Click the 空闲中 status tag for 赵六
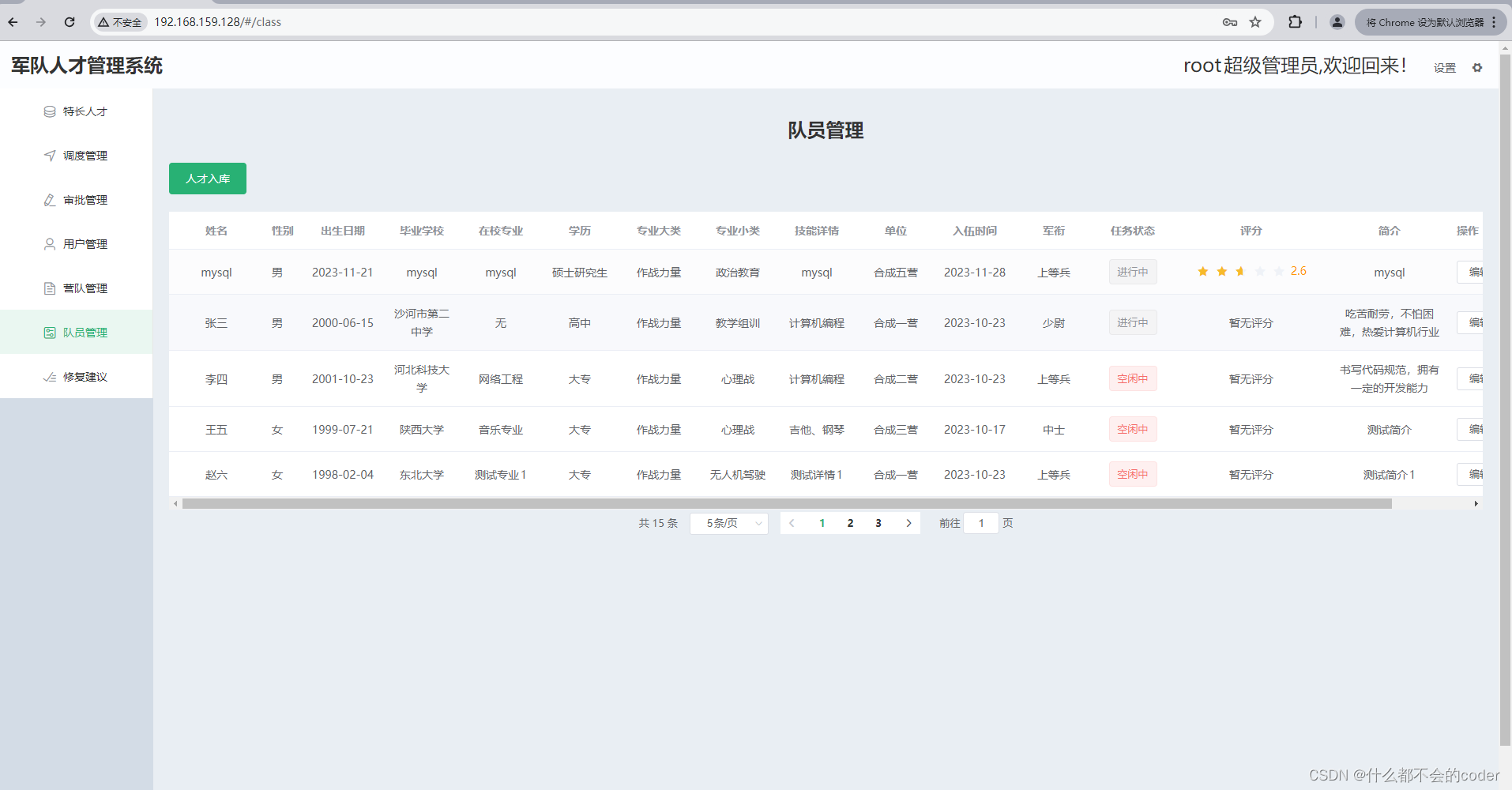The height and width of the screenshot is (790, 1512). (x=1133, y=474)
